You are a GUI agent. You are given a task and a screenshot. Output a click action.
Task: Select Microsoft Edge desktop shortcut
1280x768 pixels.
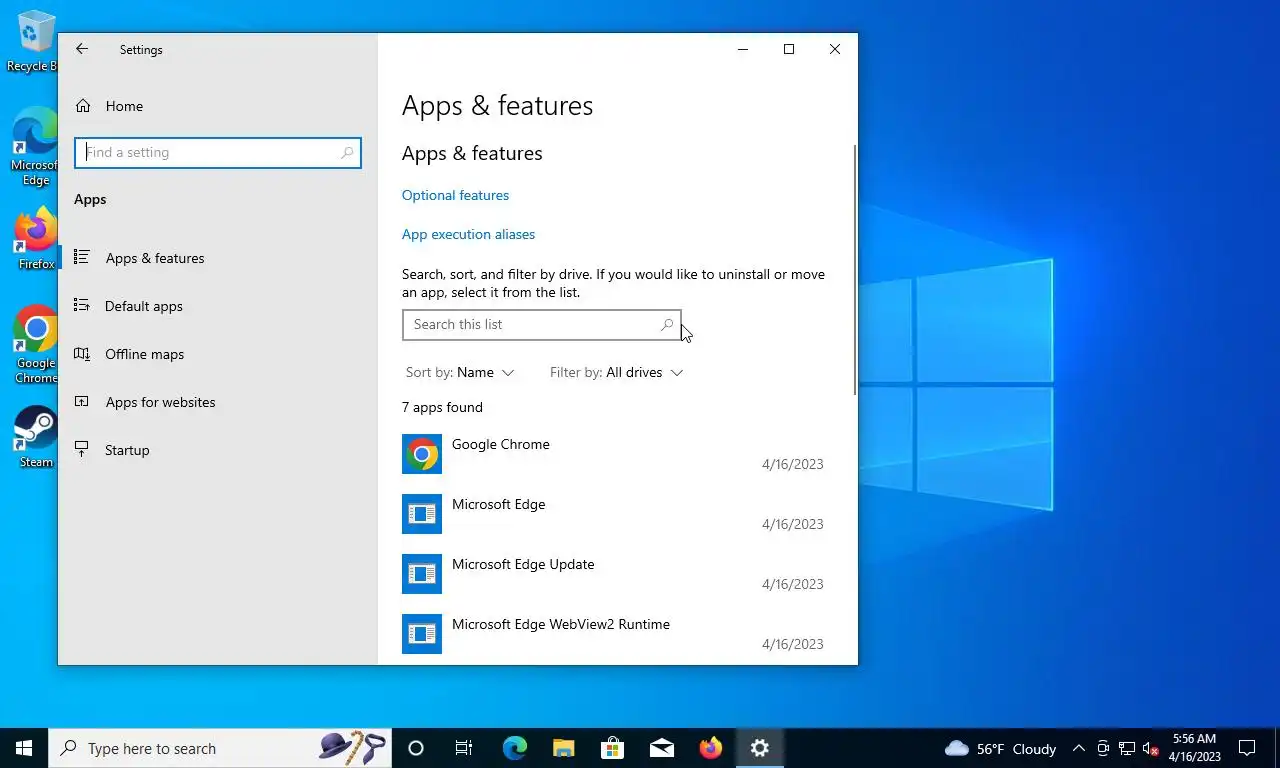coord(35,147)
